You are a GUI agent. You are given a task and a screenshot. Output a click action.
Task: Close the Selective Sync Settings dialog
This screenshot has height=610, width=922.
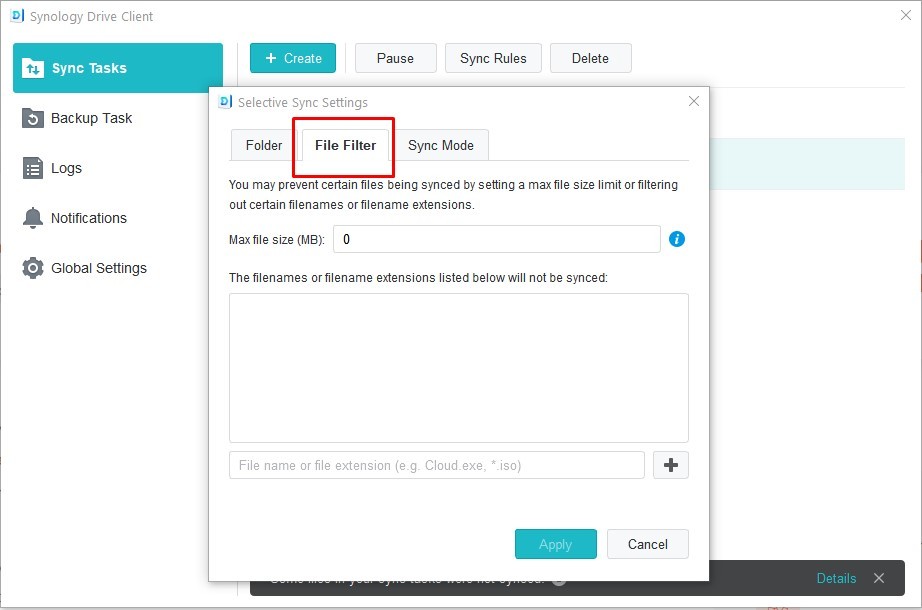point(694,101)
